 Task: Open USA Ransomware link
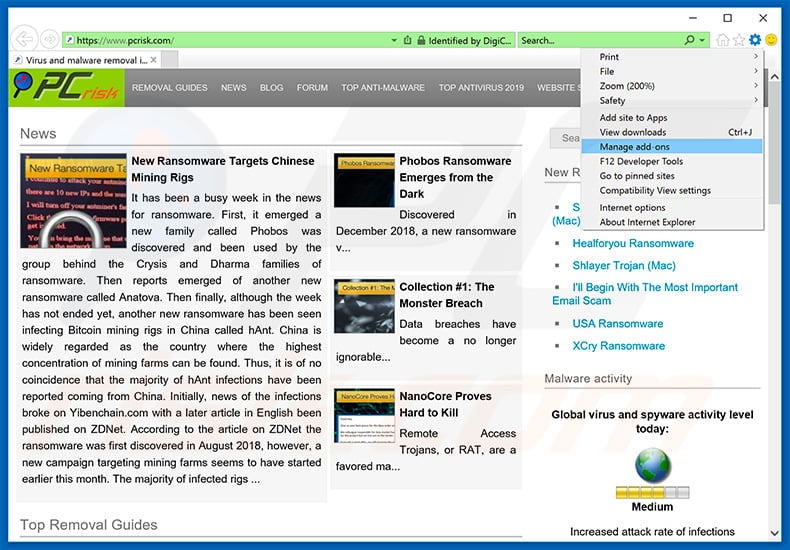point(618,324)
